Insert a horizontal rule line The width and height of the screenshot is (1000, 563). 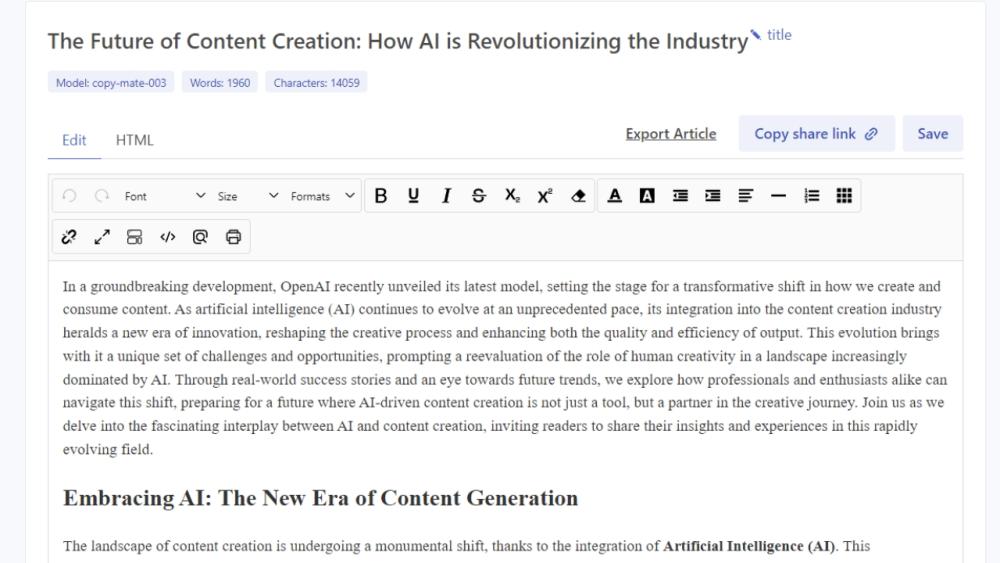(x=778, y=196)
